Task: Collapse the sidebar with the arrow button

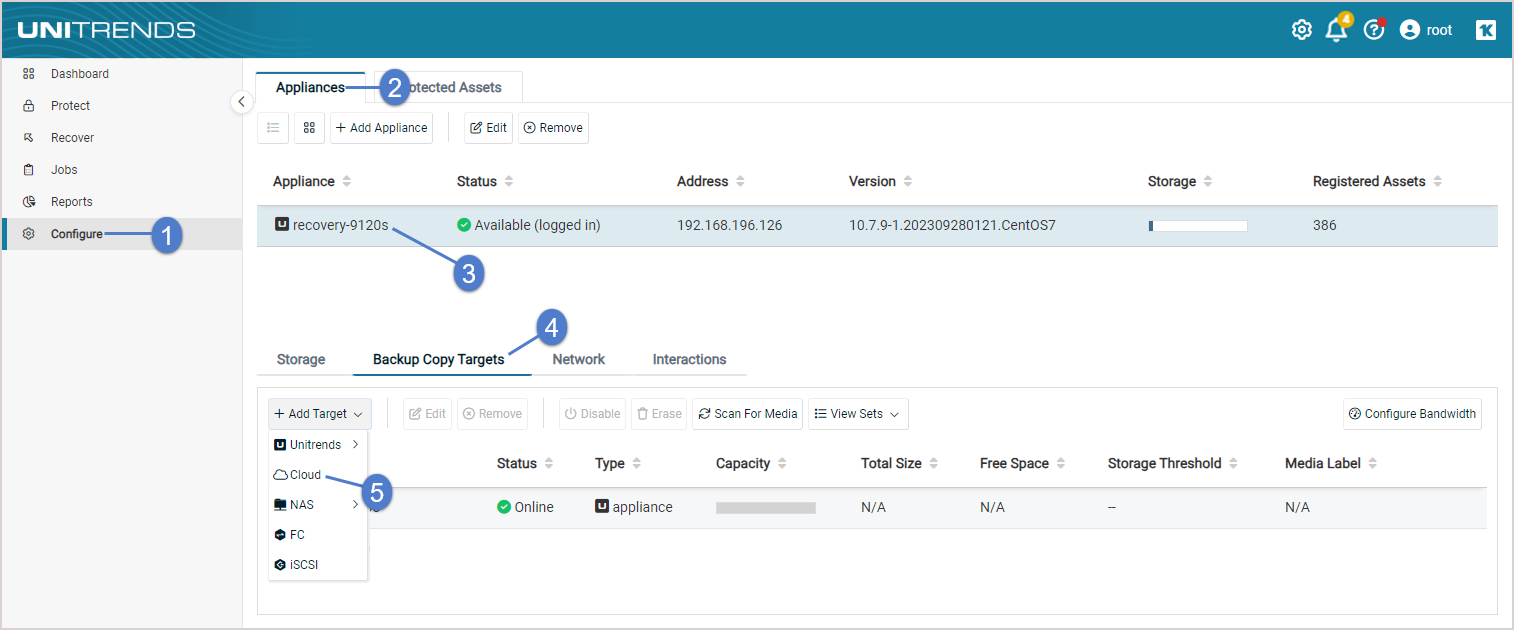Action: click(241, 102)
